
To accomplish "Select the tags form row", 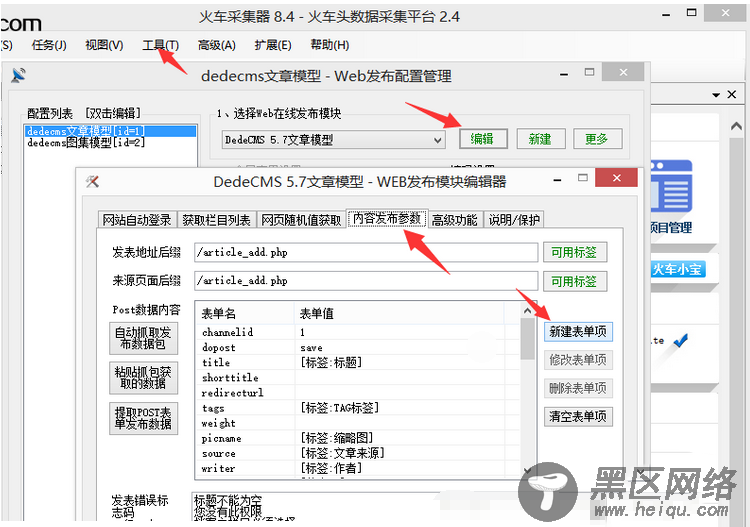I will [358, 408].
